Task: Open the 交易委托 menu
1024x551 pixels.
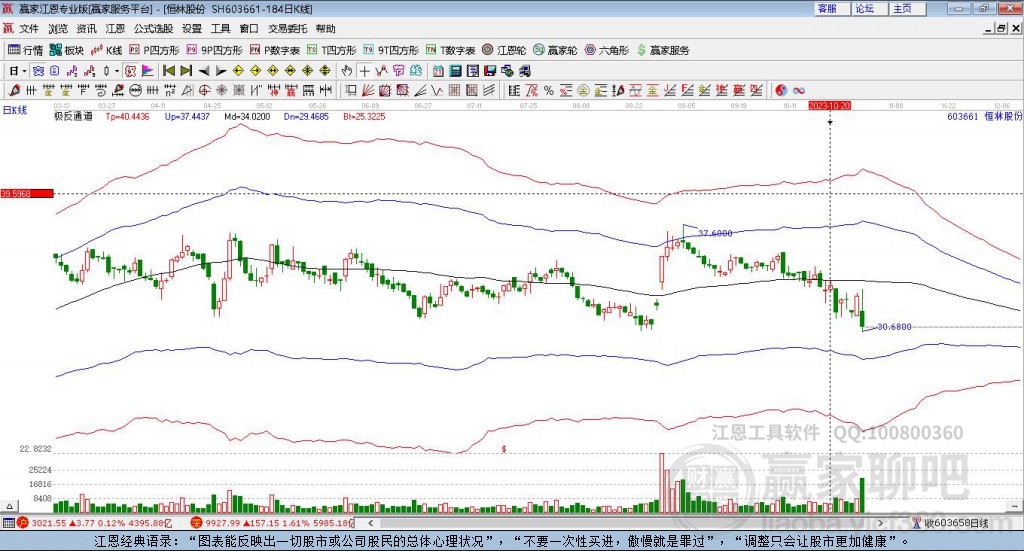Action: 287,29
